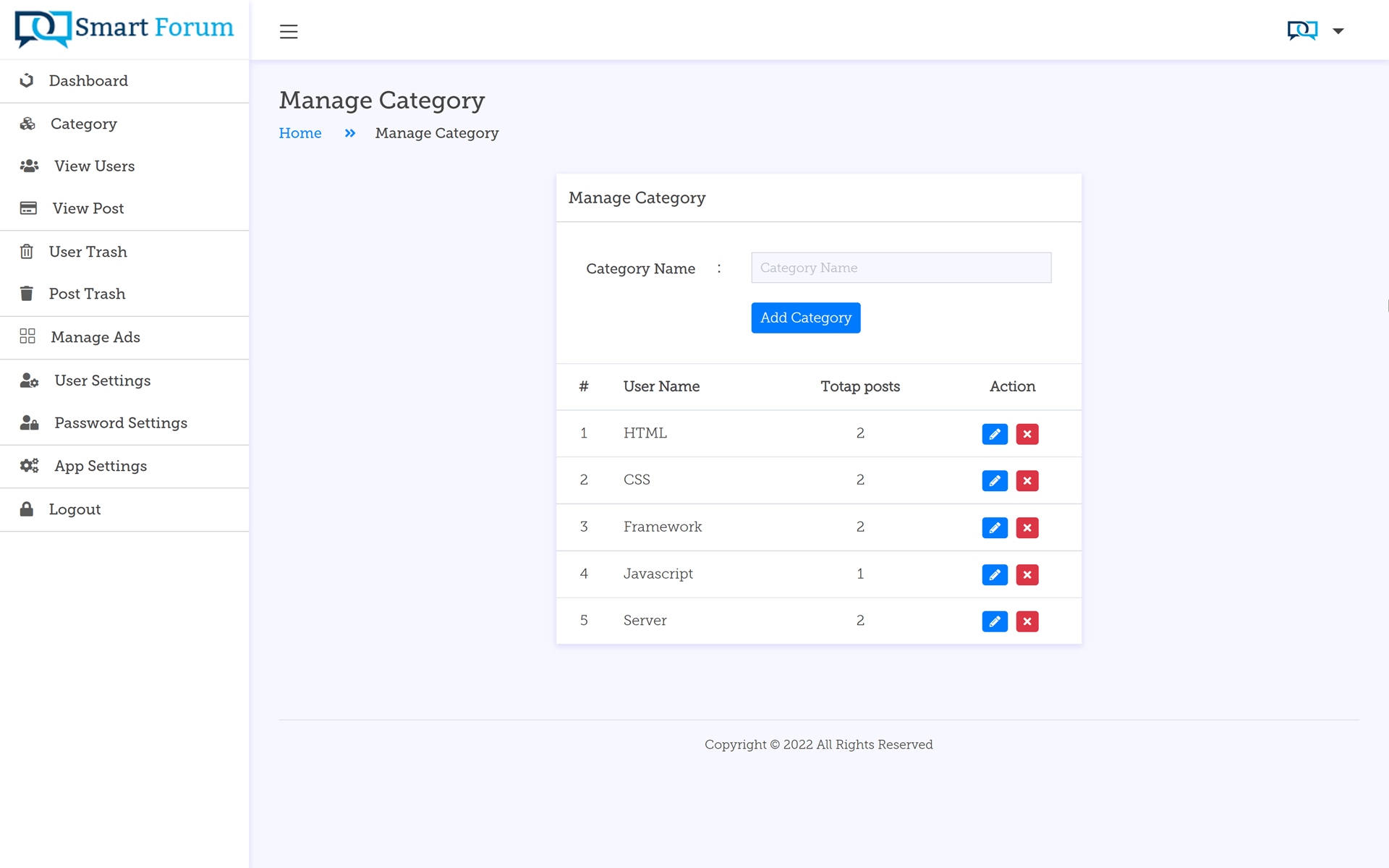
Task: Delete the Server category with the red X
Action: coord(1027,621)
